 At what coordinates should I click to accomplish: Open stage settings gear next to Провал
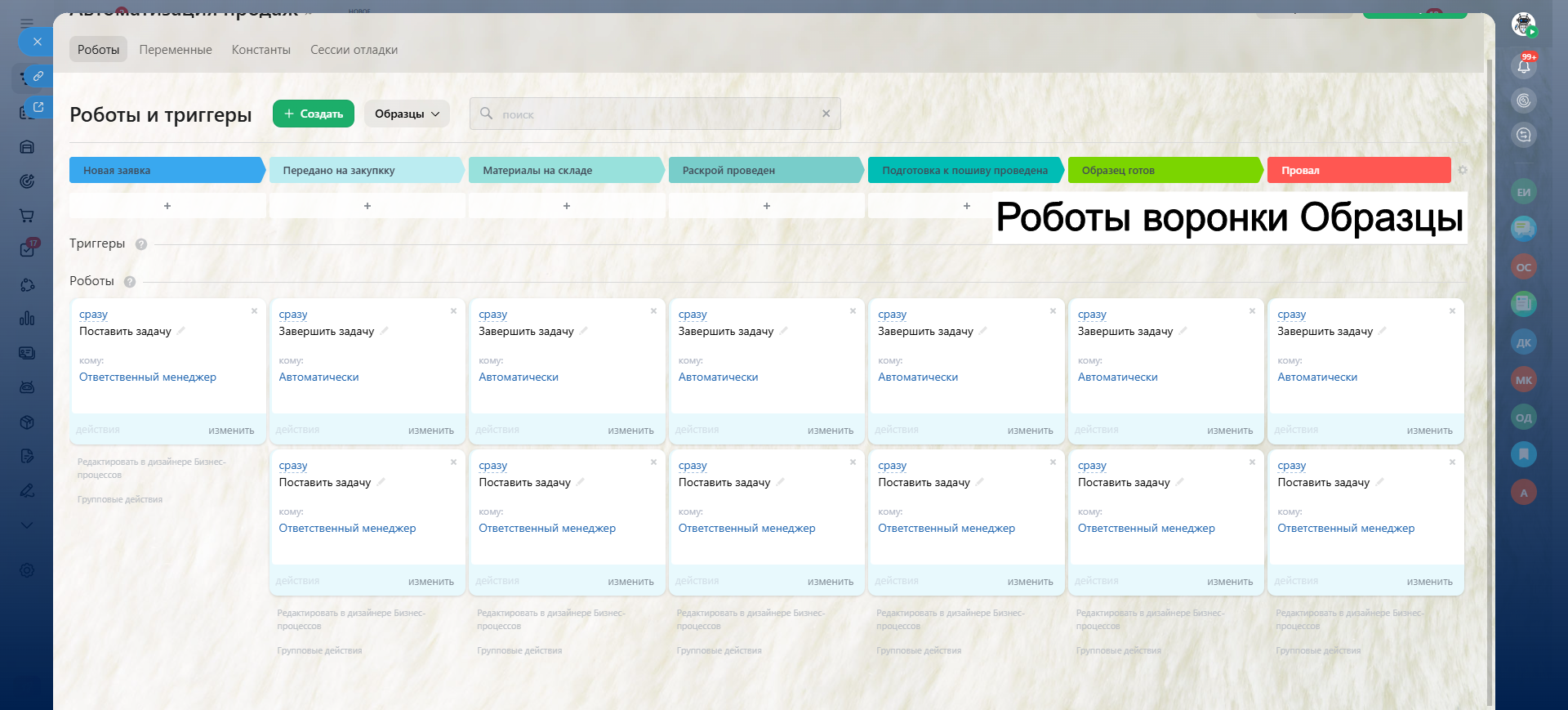(1463, 170)
